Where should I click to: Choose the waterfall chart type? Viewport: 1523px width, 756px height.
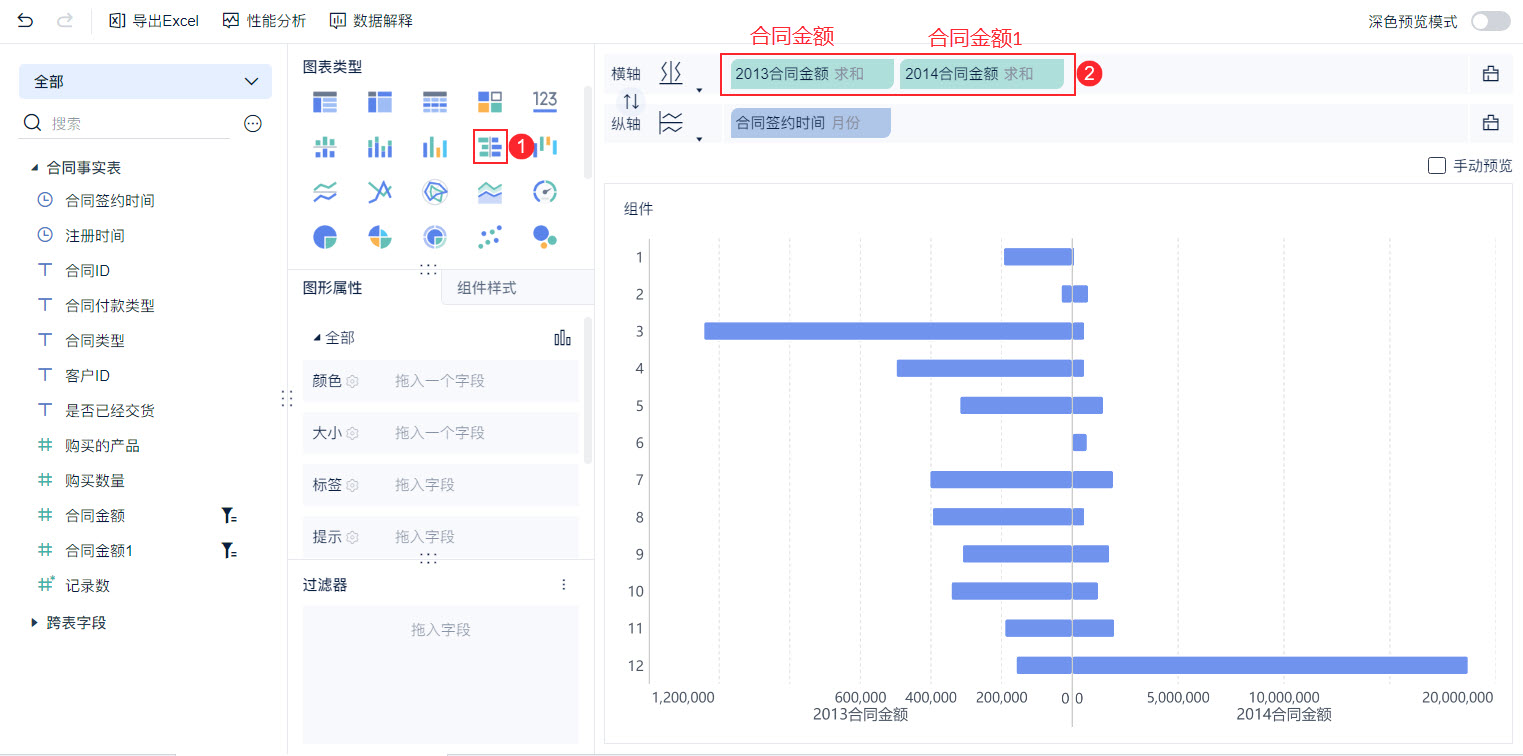click(545, 146)
